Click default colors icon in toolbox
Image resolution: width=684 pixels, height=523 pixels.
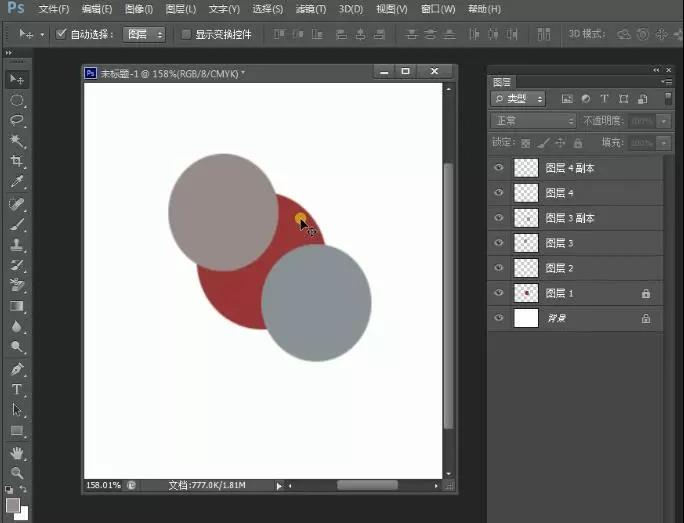pos(9,489)
